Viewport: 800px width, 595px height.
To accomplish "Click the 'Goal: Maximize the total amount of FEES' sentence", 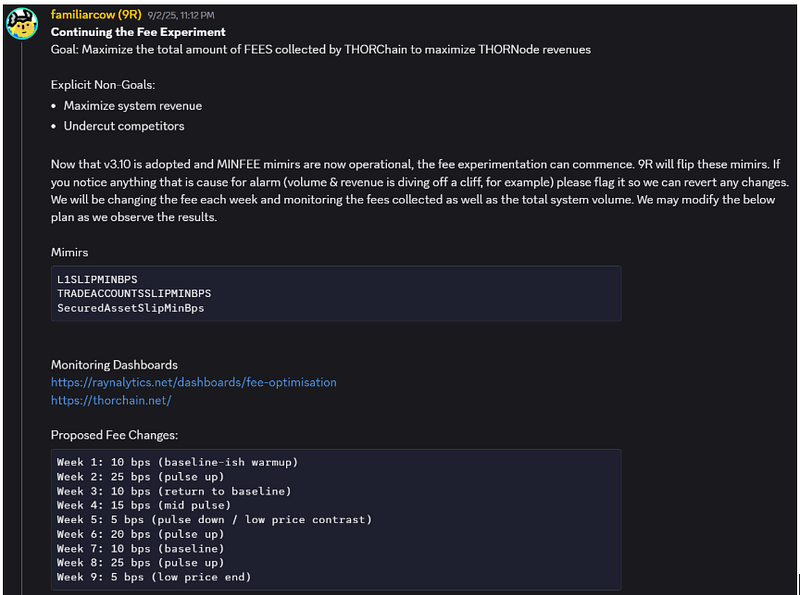I will pos(321,49).
